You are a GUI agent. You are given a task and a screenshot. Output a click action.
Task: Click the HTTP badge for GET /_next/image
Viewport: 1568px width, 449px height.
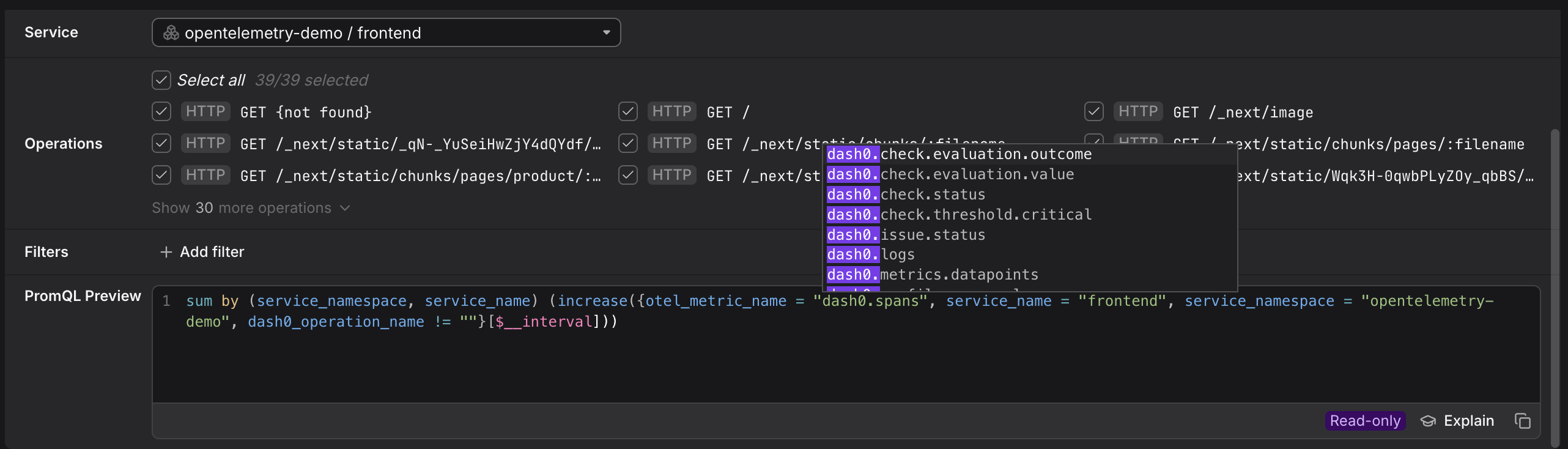pyautogui.click(x=1137, y=111)
